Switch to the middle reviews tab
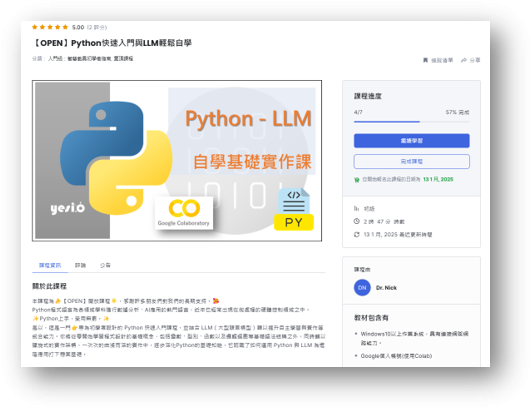Viewport: 531px width, 408px height. pyautogui.click(x=80, y=265)
